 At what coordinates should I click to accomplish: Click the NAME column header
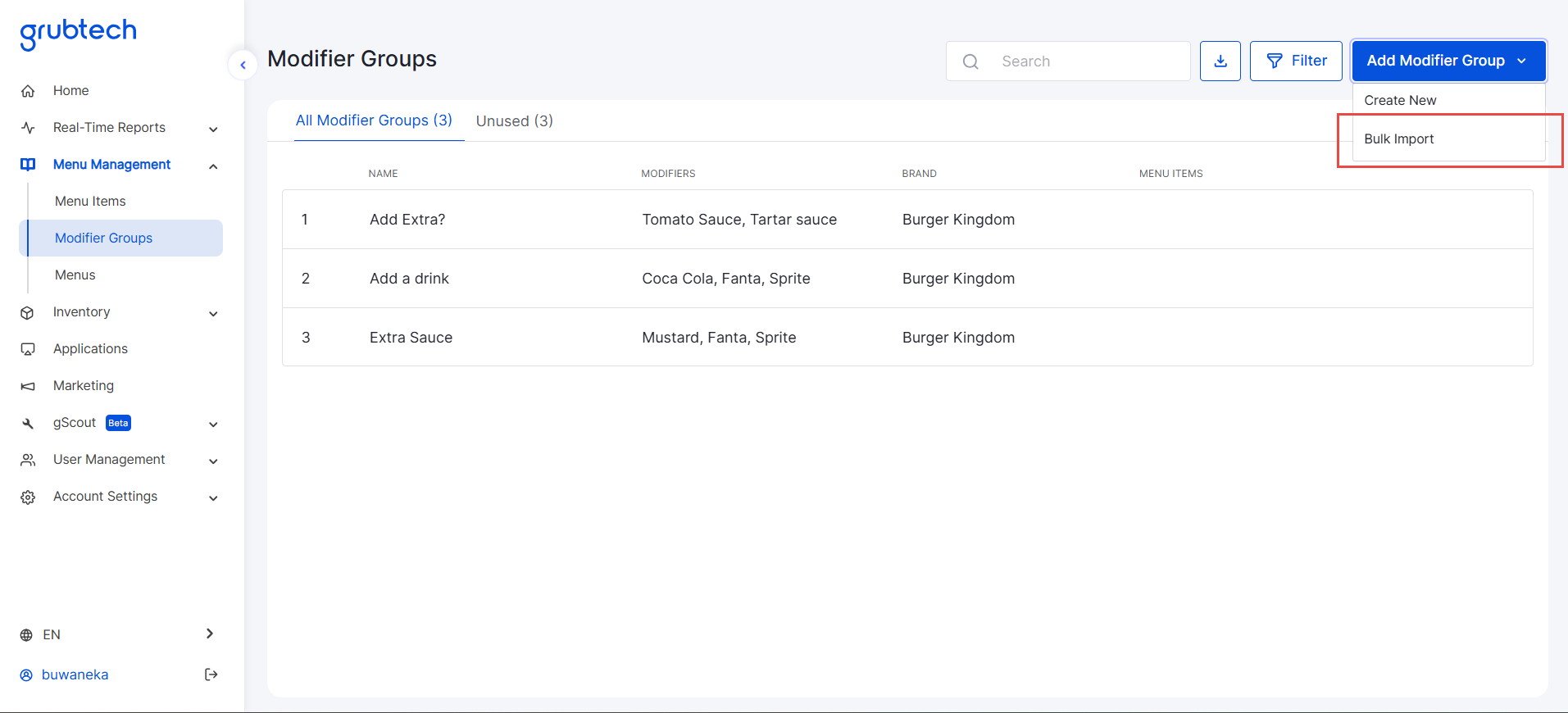click(383, 174)
